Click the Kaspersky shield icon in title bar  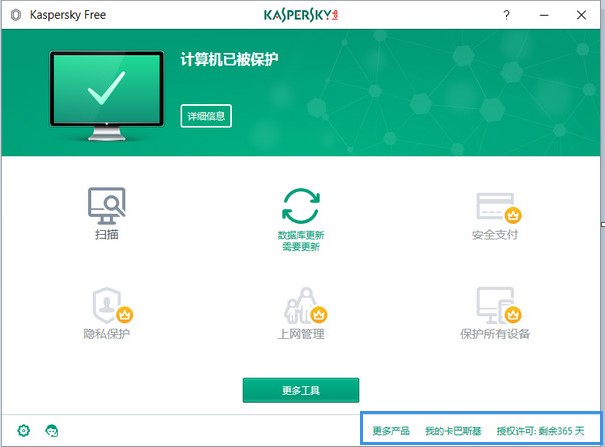point(16,15)
